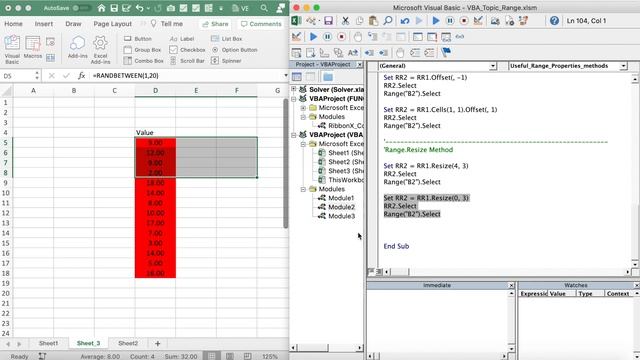Screen dimensions: 640x360
Task: Toggle design mode in the standard VBA toolbar
Action: point(478,21)
